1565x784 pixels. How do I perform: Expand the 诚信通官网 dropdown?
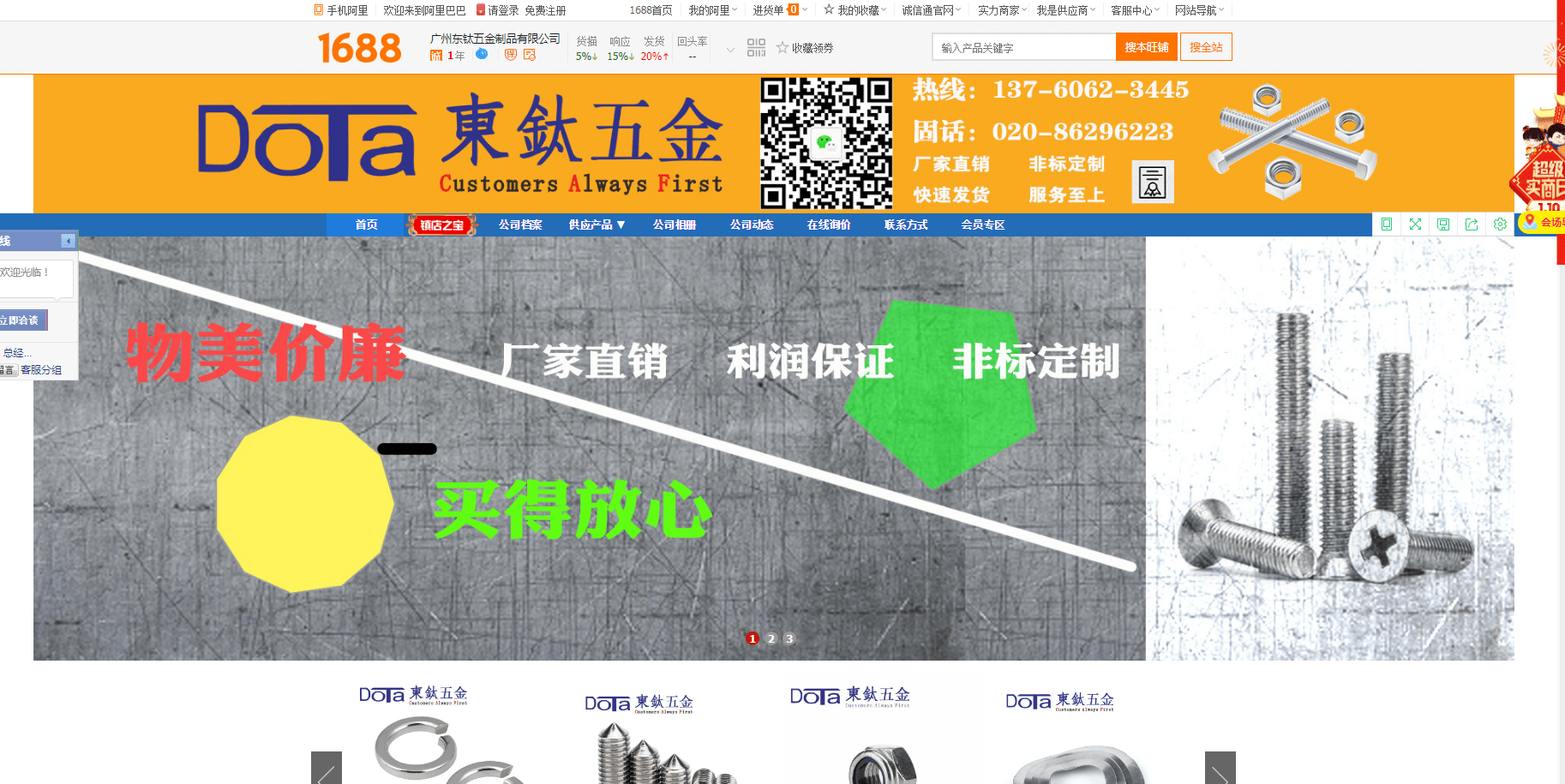tap(931, 10)
